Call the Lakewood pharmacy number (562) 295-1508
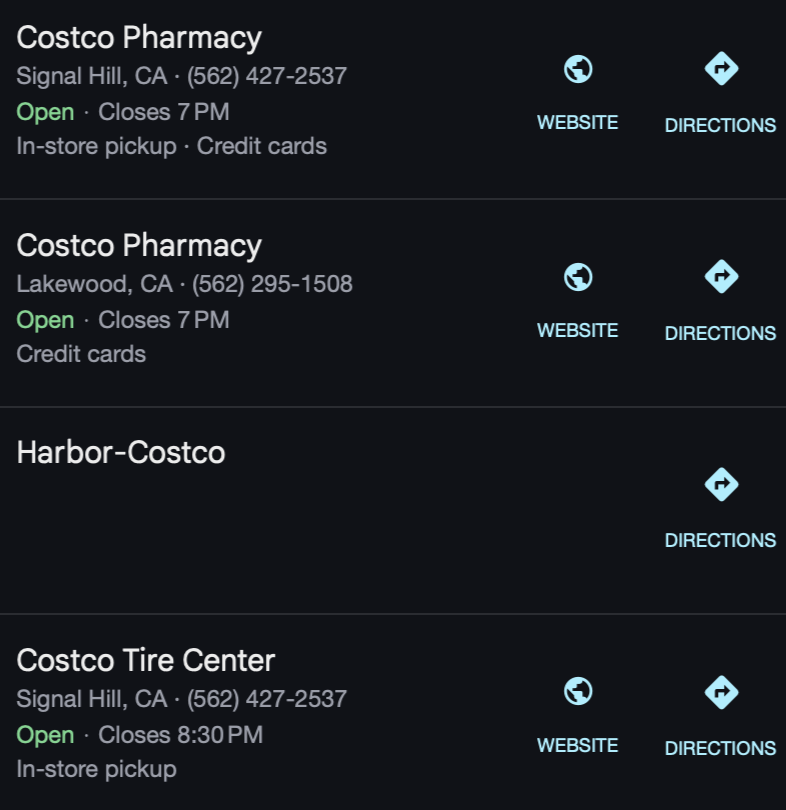The image size is (786, 810). pyautogui.click(x=272, y=284)
